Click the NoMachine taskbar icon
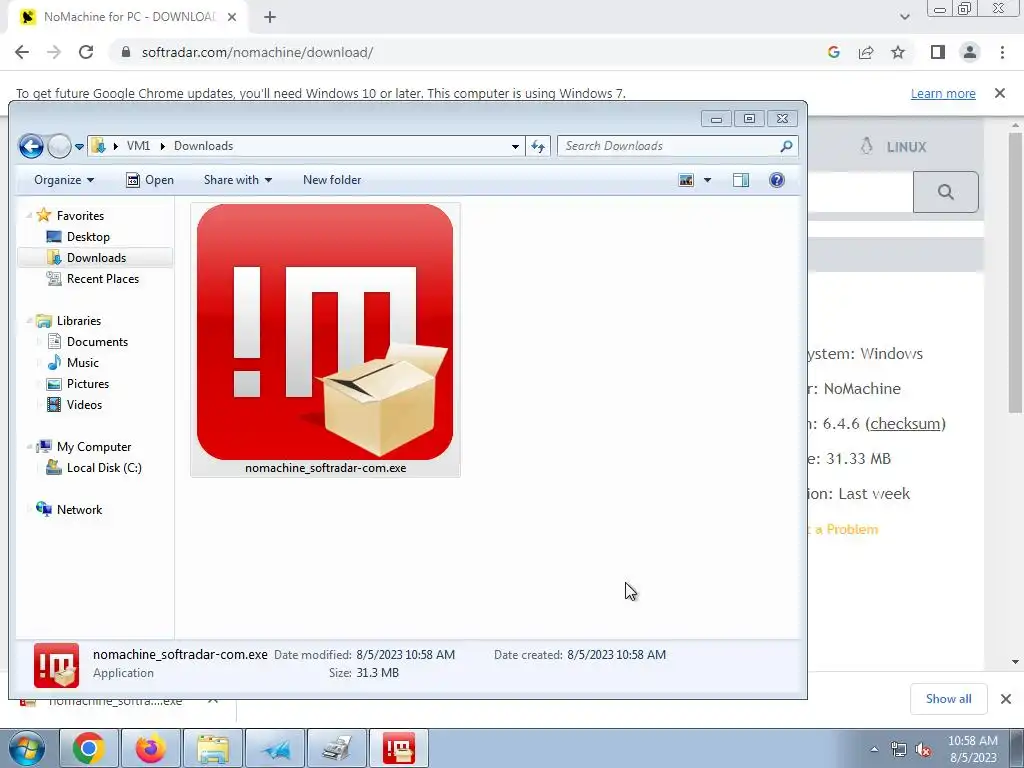The height and width of the screenshot is (768, 1024). (x=399, y=748)
